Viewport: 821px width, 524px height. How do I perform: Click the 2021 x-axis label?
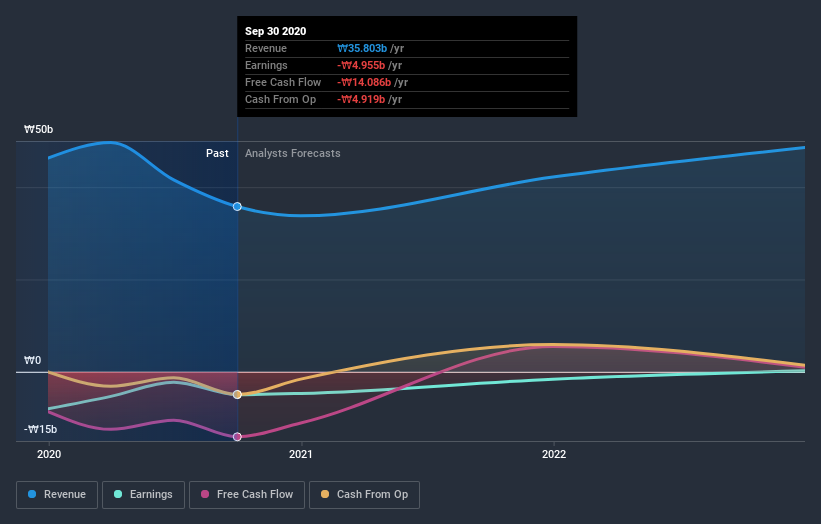point(301,454)
